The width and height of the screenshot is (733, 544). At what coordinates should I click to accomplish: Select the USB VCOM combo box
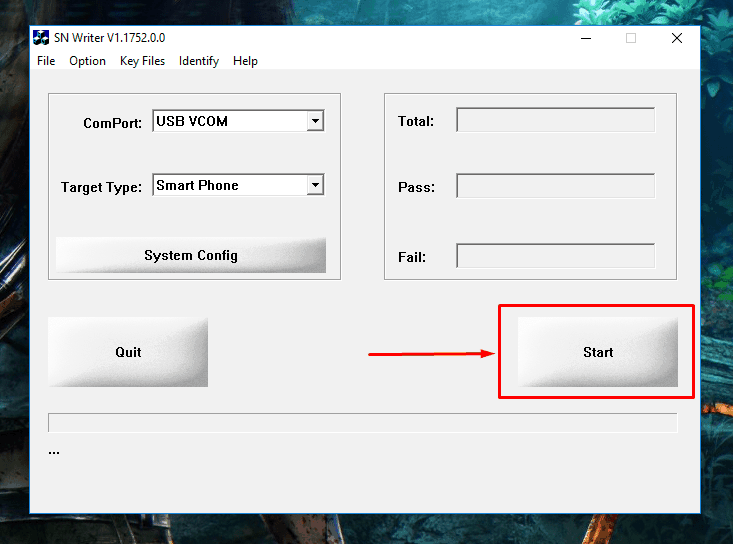[x=238, y=121]
